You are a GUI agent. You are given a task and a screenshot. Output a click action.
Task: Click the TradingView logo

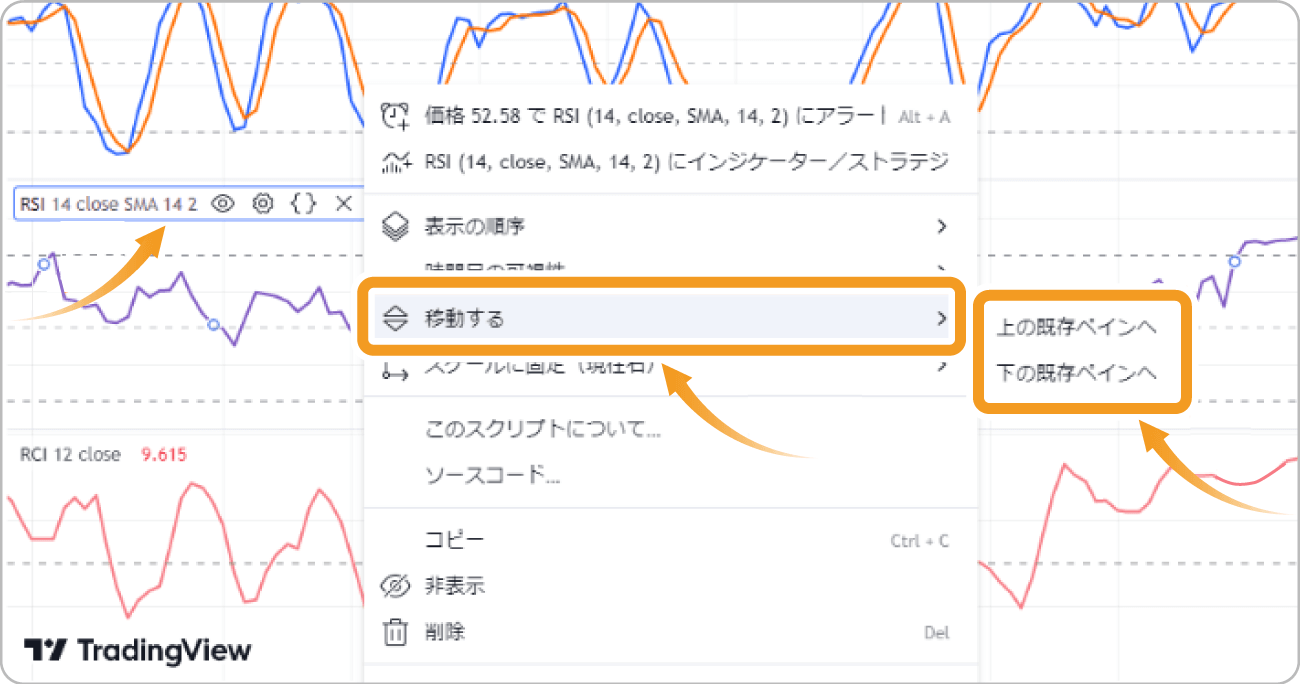[138, 650]
